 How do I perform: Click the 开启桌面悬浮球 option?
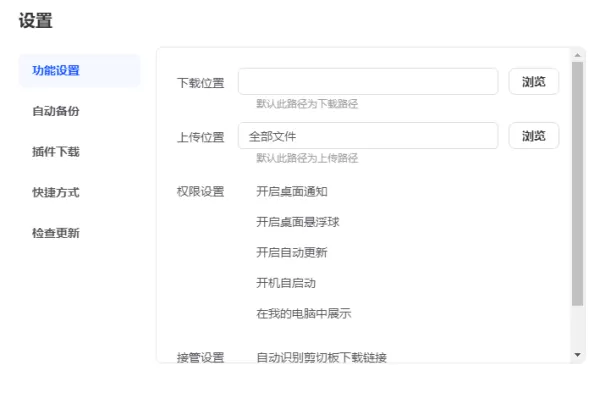pyautogui.click(x=298, y=222)
